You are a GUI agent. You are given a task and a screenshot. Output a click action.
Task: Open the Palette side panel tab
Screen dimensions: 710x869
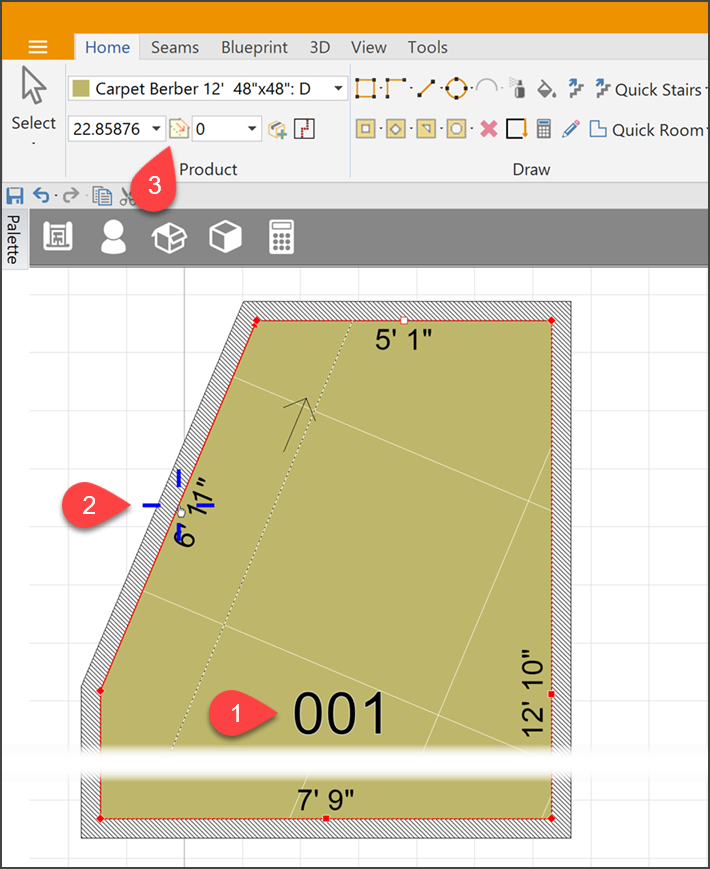pos(13,239)
